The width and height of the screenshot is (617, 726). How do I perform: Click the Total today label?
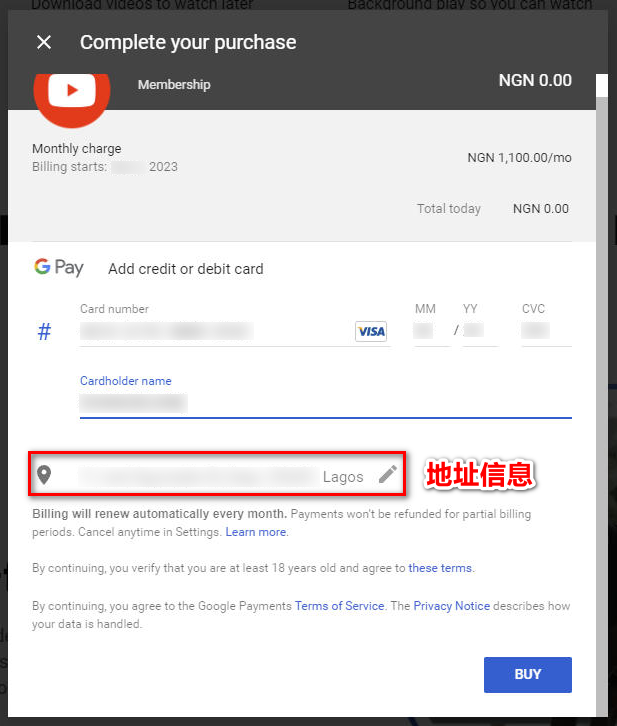(449, 209)
